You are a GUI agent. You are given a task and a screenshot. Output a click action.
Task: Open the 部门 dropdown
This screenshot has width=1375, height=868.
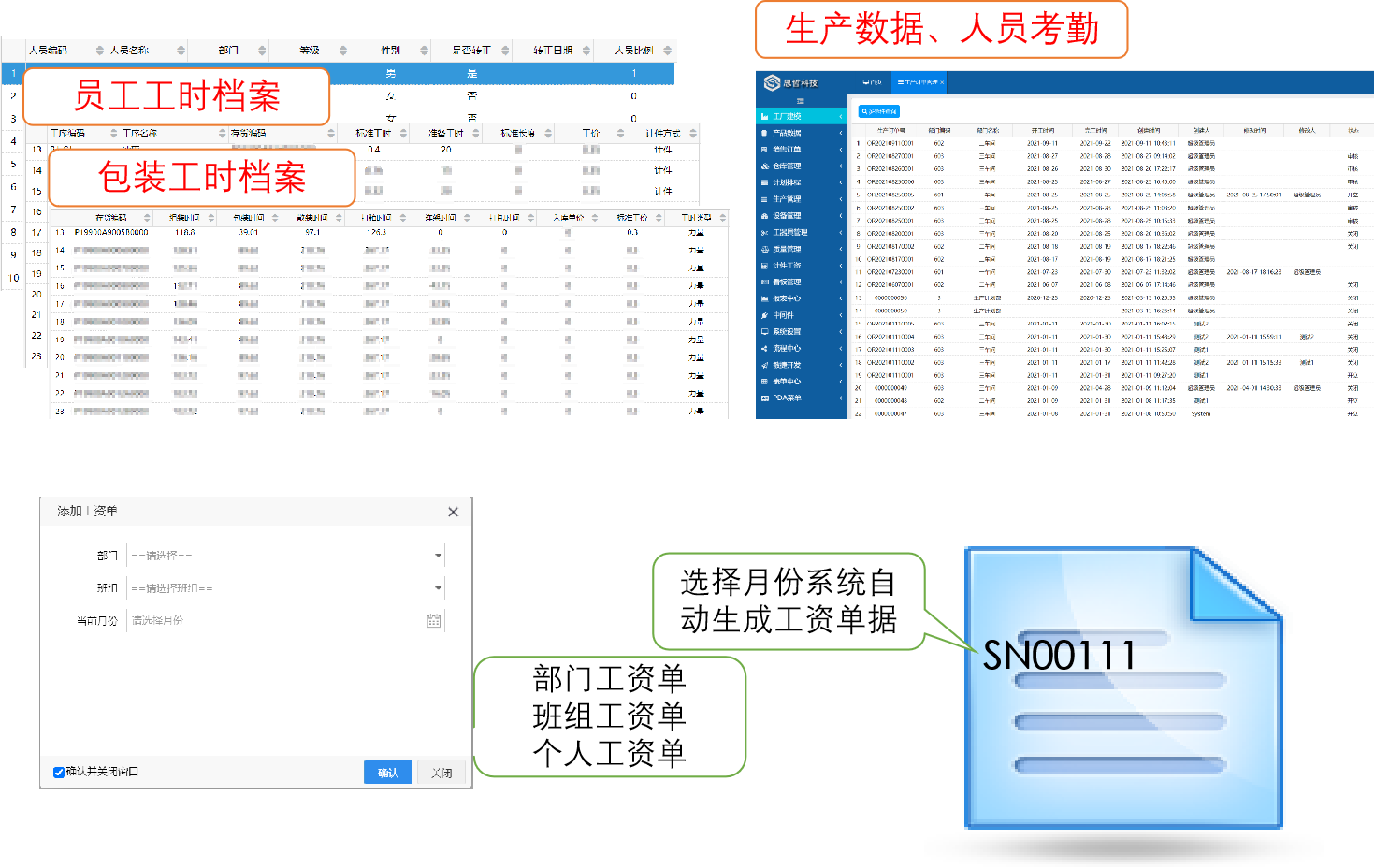[x=438, y=556]
